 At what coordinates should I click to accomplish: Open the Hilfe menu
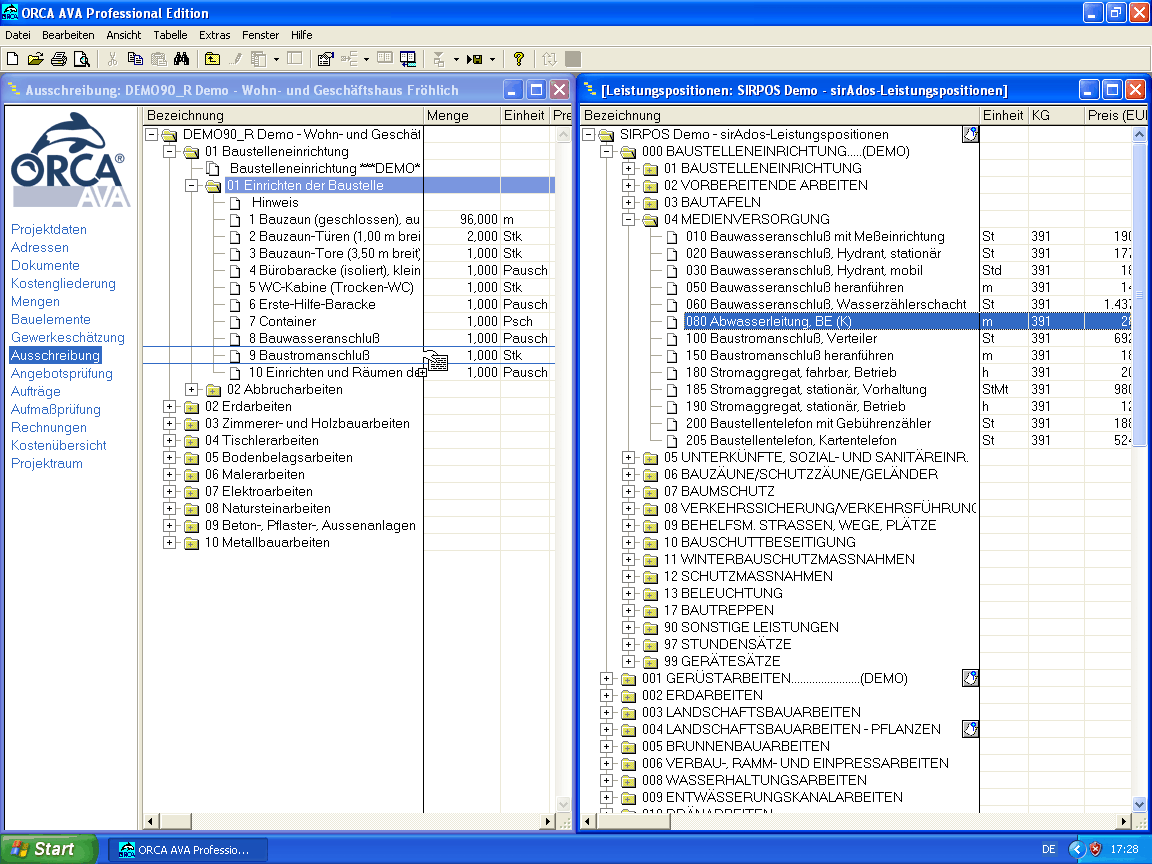tap(301, 35)
